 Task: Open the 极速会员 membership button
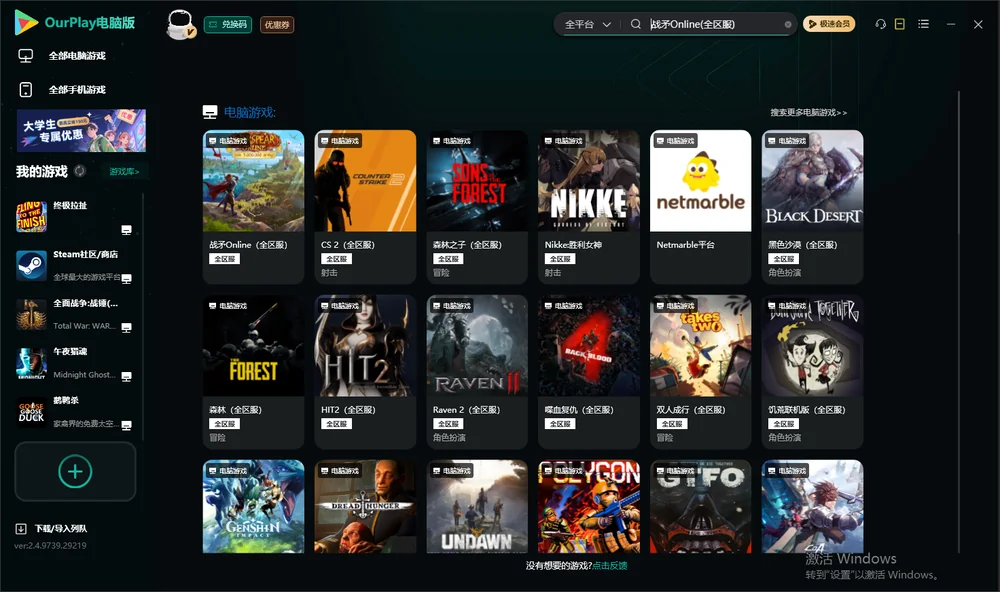pyautogui.click(x=829, y=24)
